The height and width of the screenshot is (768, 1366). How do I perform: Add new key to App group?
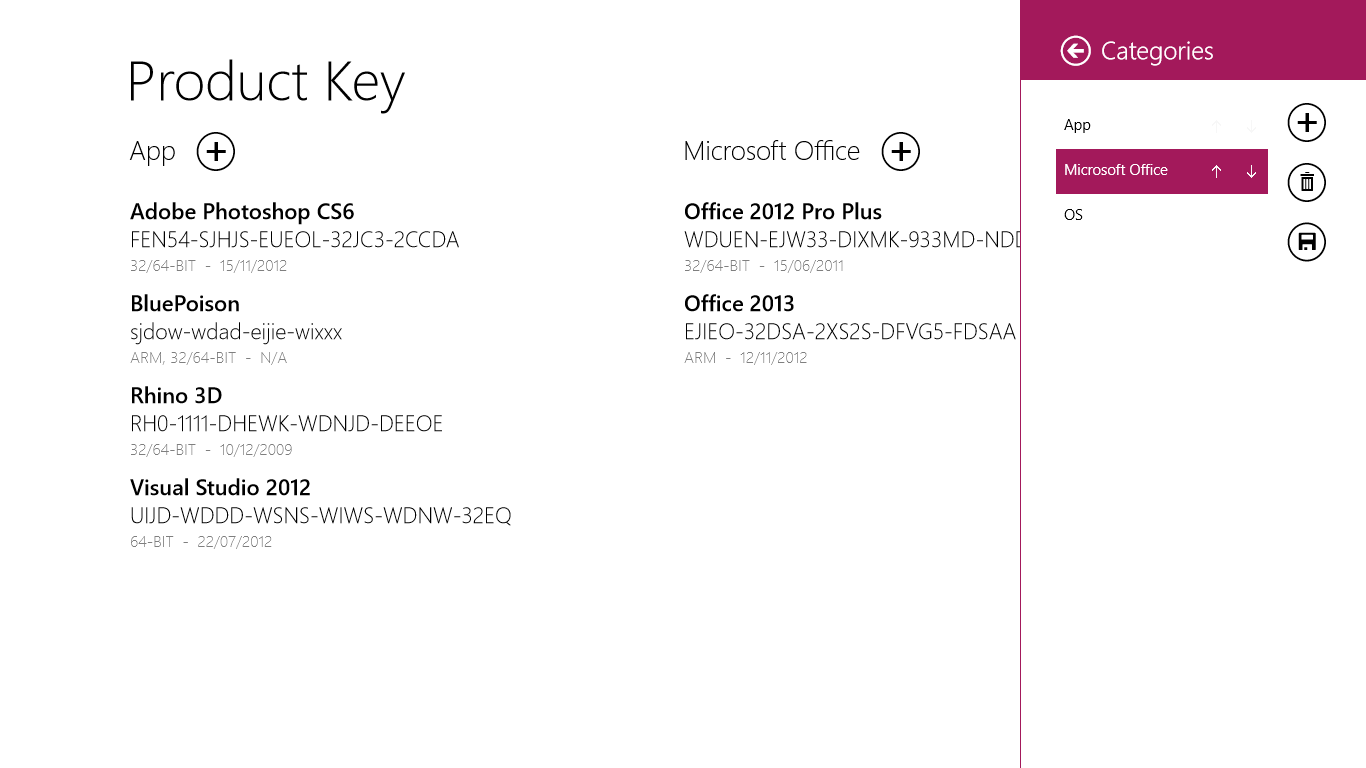click(x=216, y=152)
